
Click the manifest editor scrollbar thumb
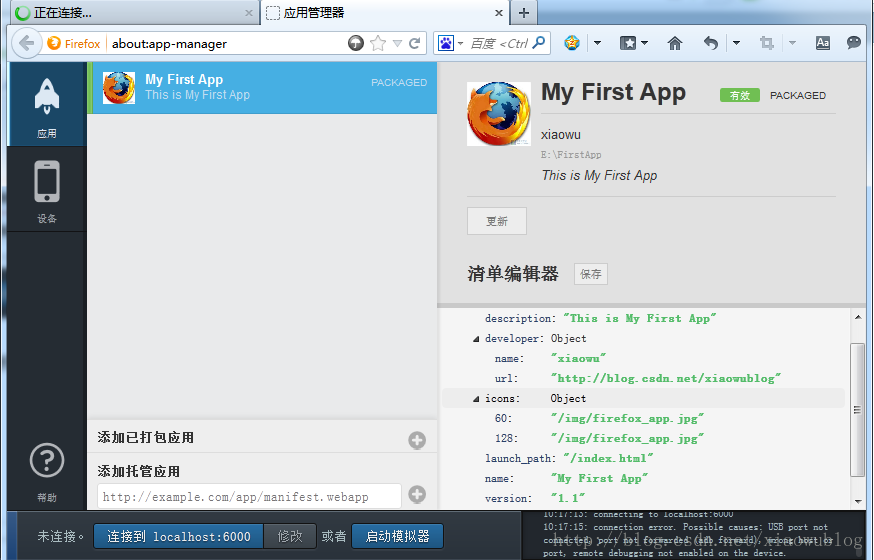pos(857,410)
